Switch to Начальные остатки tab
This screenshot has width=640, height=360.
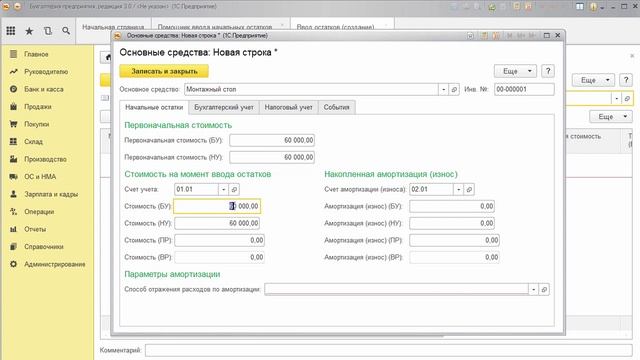tap(154, 107)
